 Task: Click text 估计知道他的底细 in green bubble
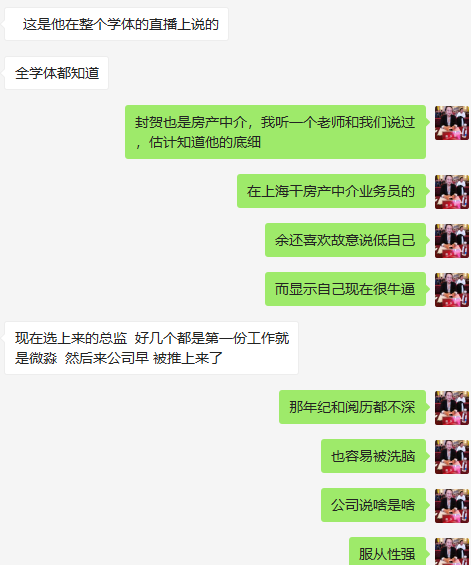click(x=205, y=142)
